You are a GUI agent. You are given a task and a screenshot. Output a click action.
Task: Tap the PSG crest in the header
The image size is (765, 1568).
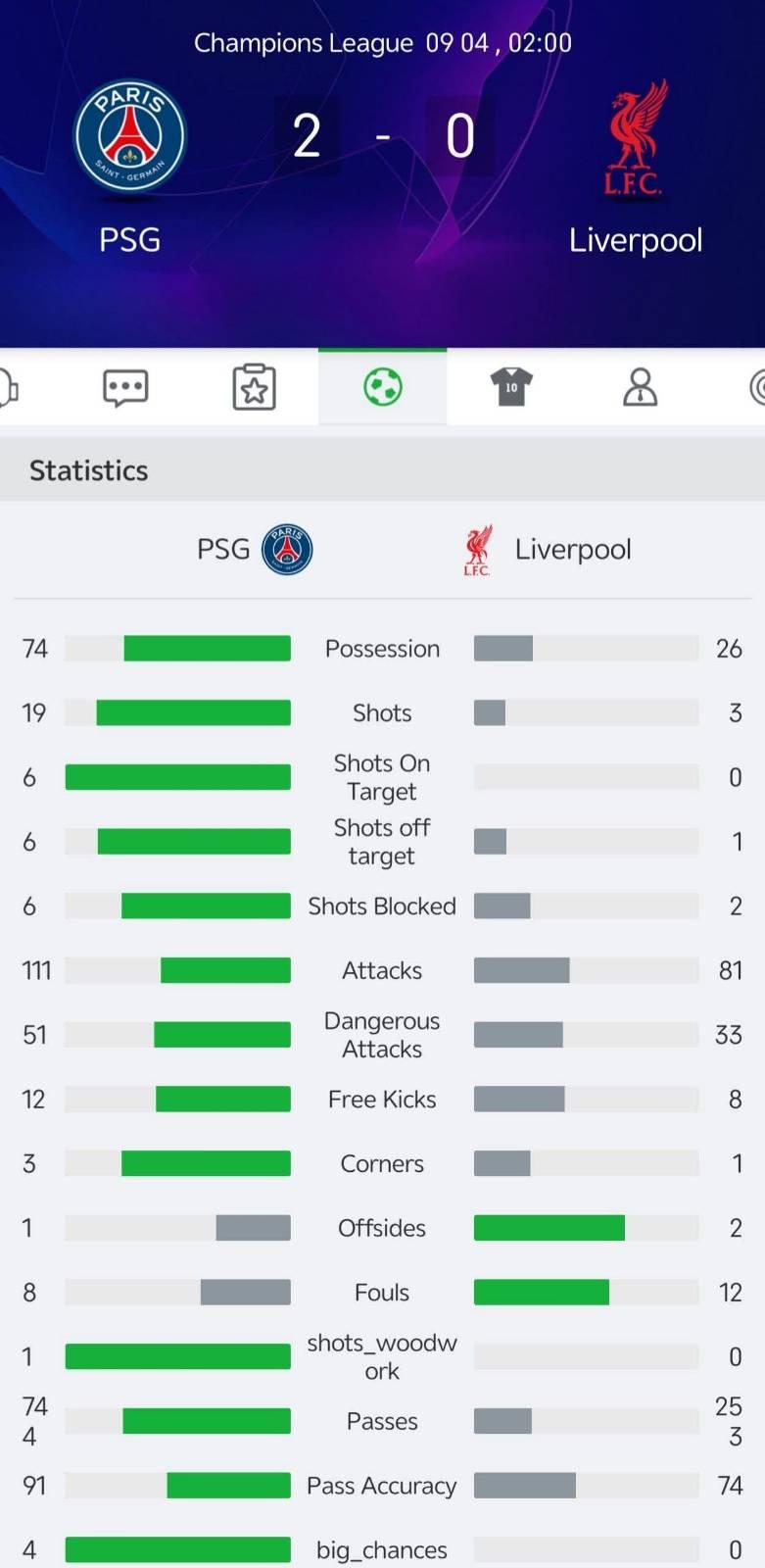coord(130,136)
